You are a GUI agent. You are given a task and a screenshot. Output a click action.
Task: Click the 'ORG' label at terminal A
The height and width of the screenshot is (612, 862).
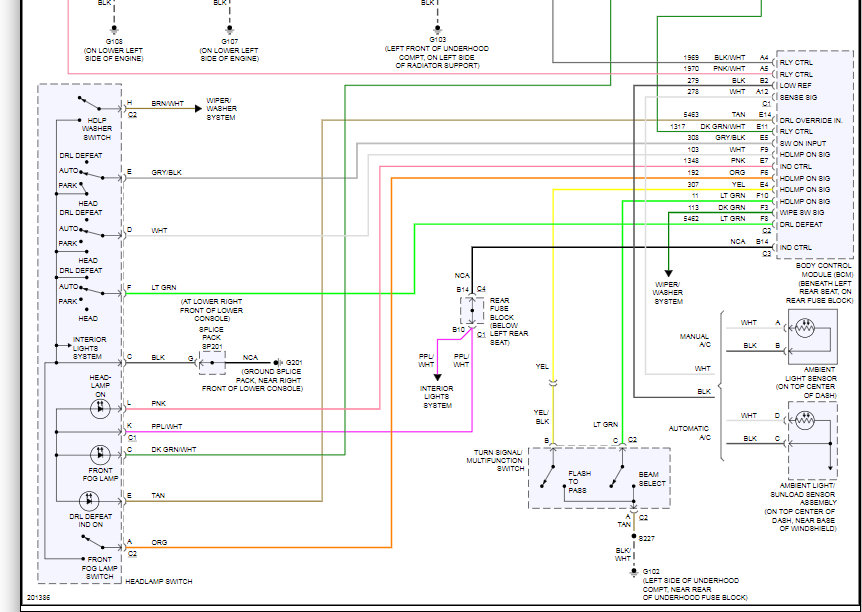click(x=159, y=543)
